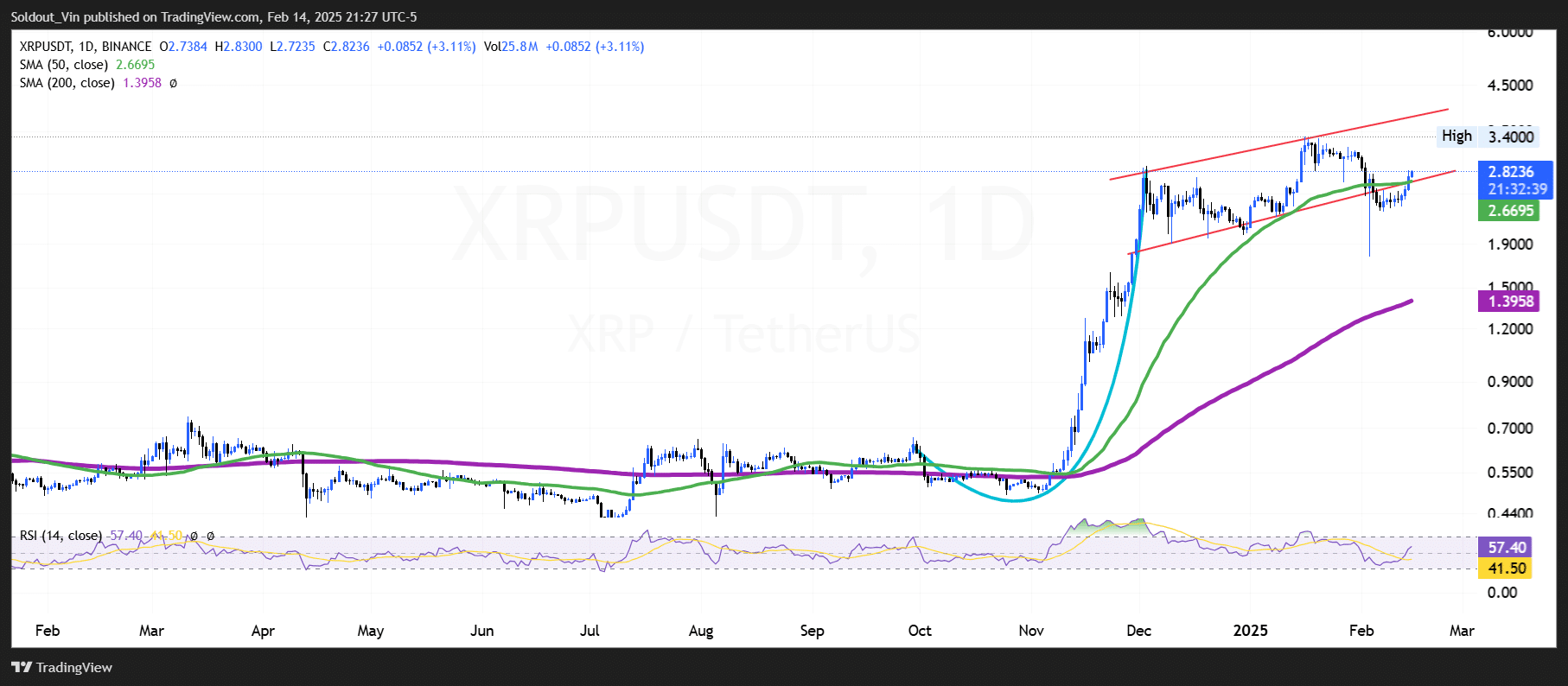Click the yellow 41.50 RSI axis tag
This screenshot has width=1568, height=686.
pos(1507,568)
